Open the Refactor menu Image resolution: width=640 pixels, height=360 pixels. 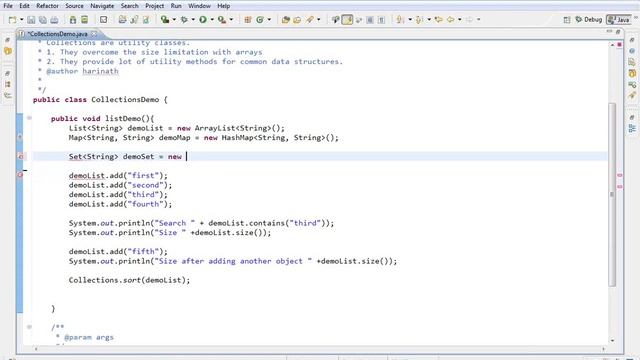pyautogui.click(x=47, y=6)
